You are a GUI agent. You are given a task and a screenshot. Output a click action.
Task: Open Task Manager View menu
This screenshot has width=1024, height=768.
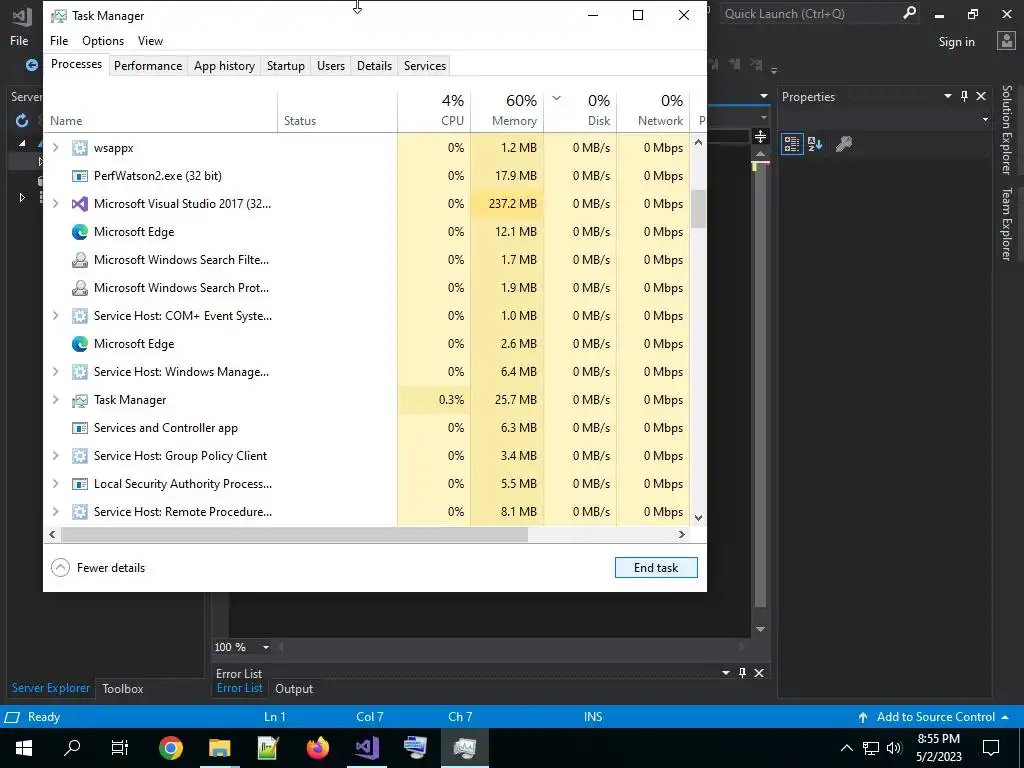[150, 40]
